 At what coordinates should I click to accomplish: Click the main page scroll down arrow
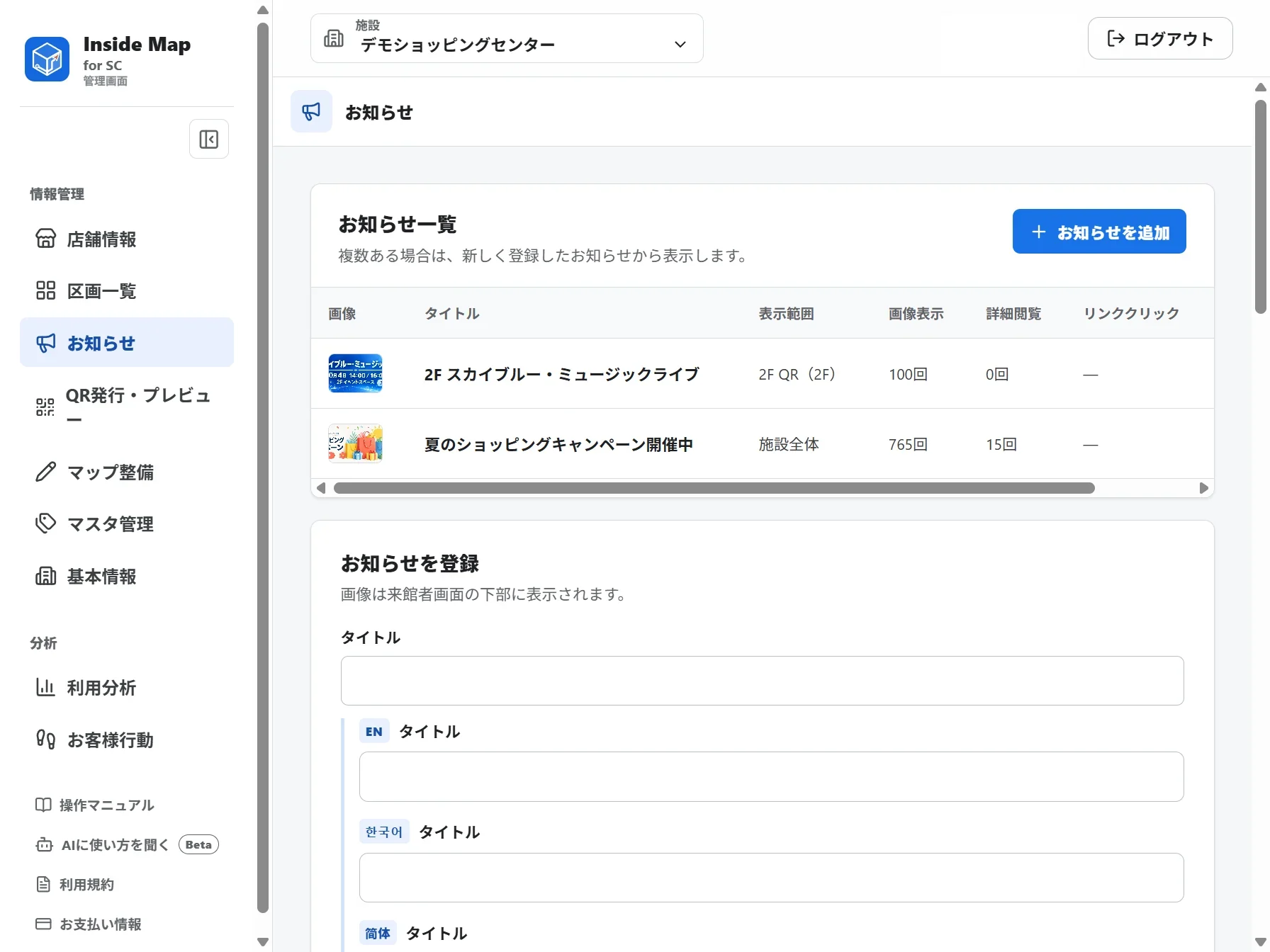pos(1261,942)
